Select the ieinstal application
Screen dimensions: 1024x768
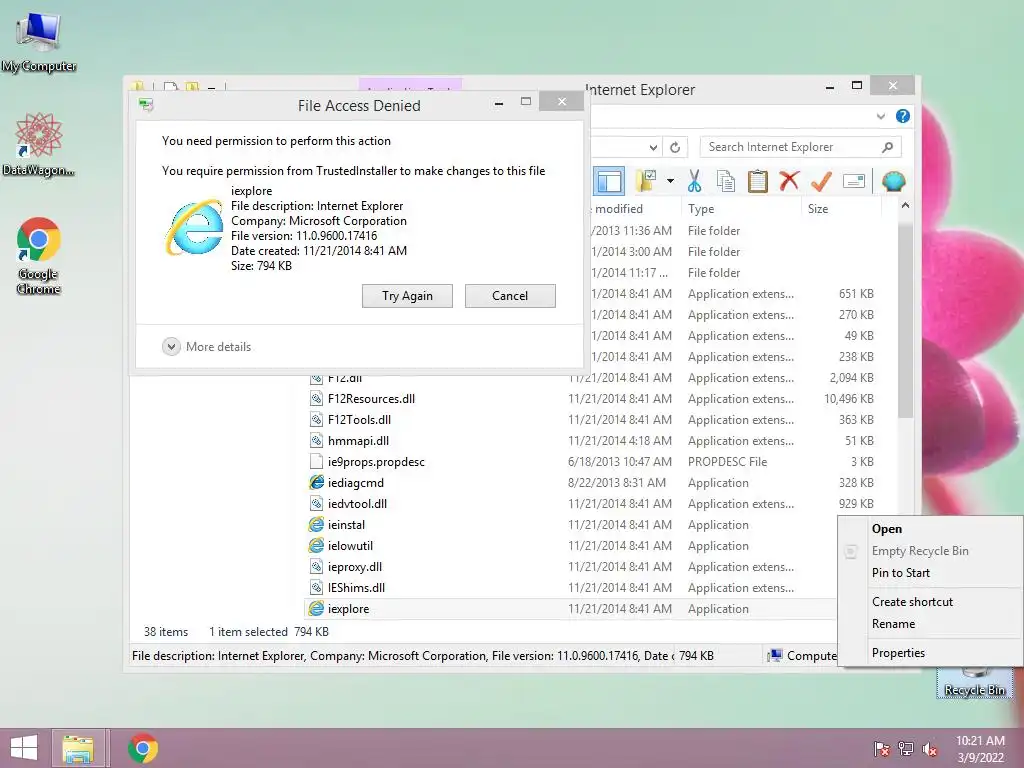click(346, 524)
